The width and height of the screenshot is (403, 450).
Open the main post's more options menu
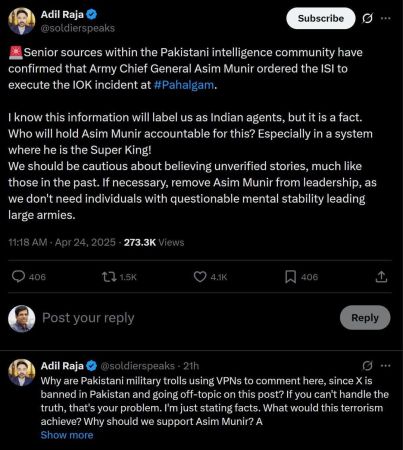[x=386, y=18]
